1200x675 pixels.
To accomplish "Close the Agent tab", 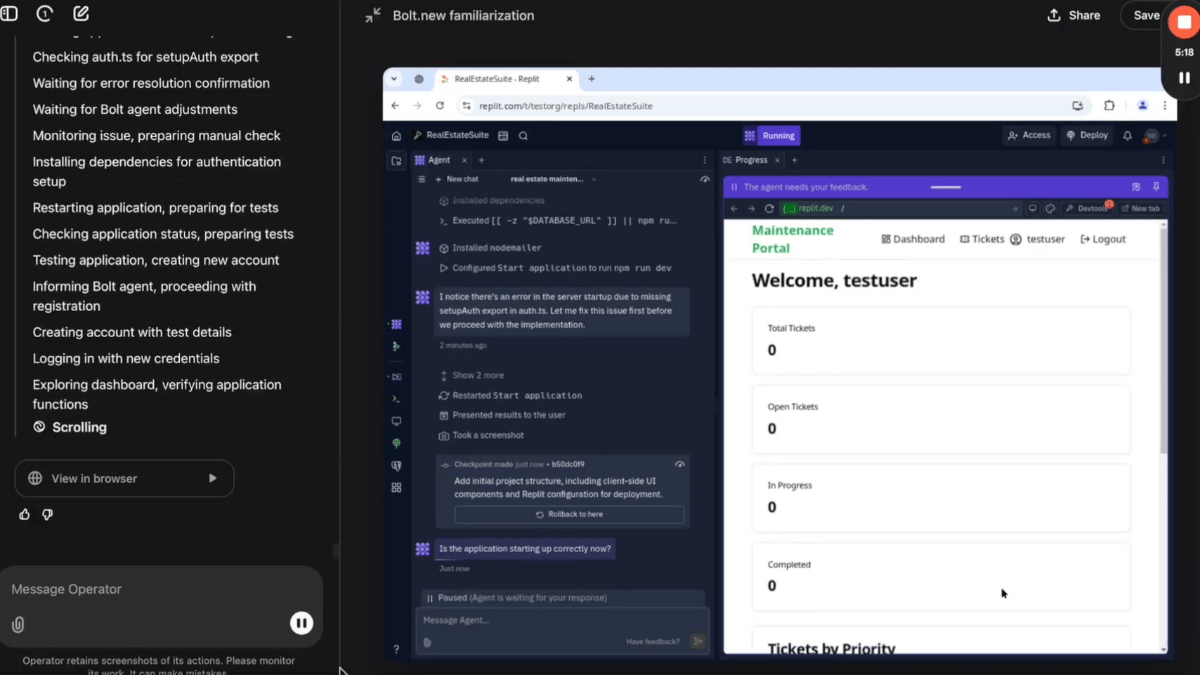I will (x=462, y=160).
